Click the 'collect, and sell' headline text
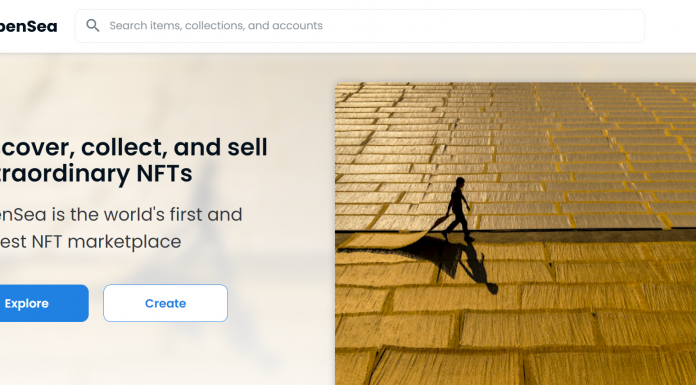696x385 pixels. [174, 147]
